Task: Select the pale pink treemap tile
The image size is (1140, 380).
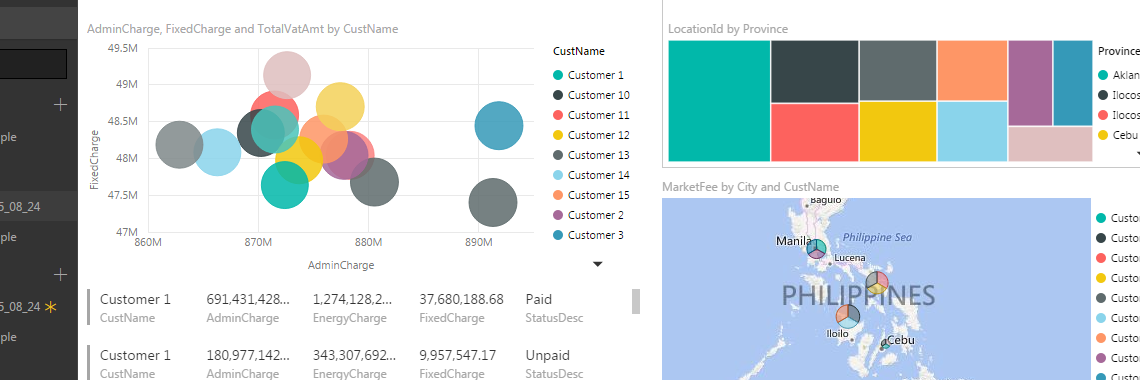Action: [x=1050, y=144]
